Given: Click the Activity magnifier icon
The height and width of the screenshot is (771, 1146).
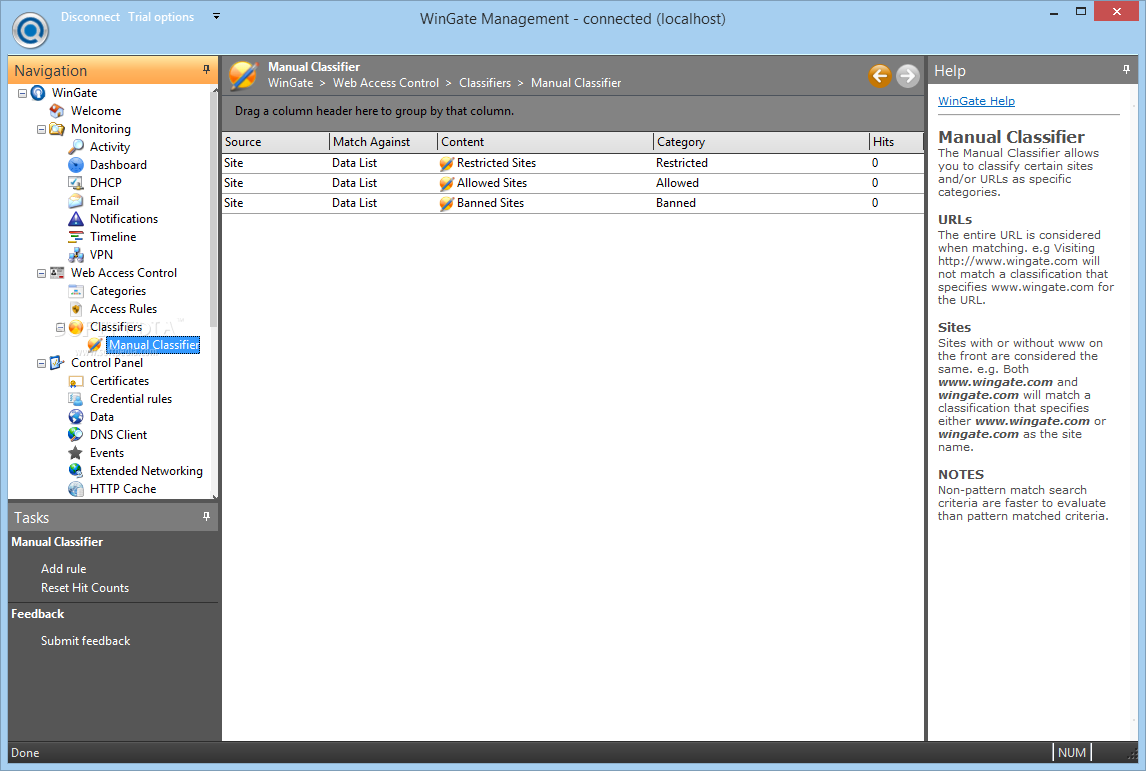Looking at the screenshot, I should 76,147.
